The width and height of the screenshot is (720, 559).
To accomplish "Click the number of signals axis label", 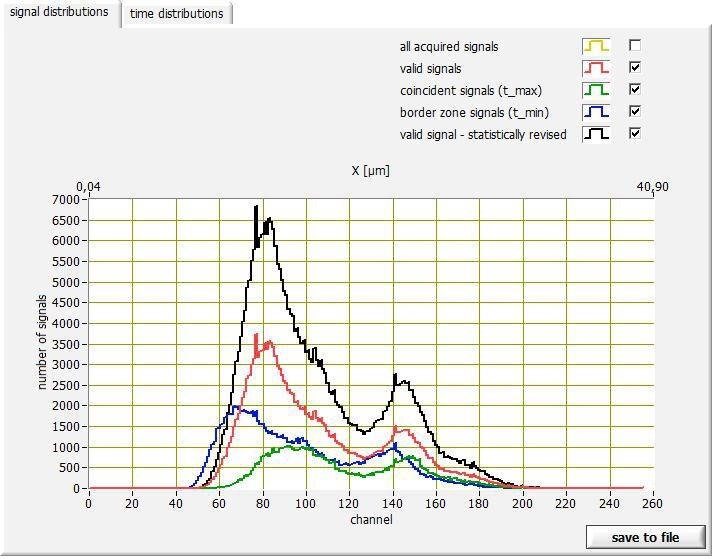I will [x=43, y=343].
